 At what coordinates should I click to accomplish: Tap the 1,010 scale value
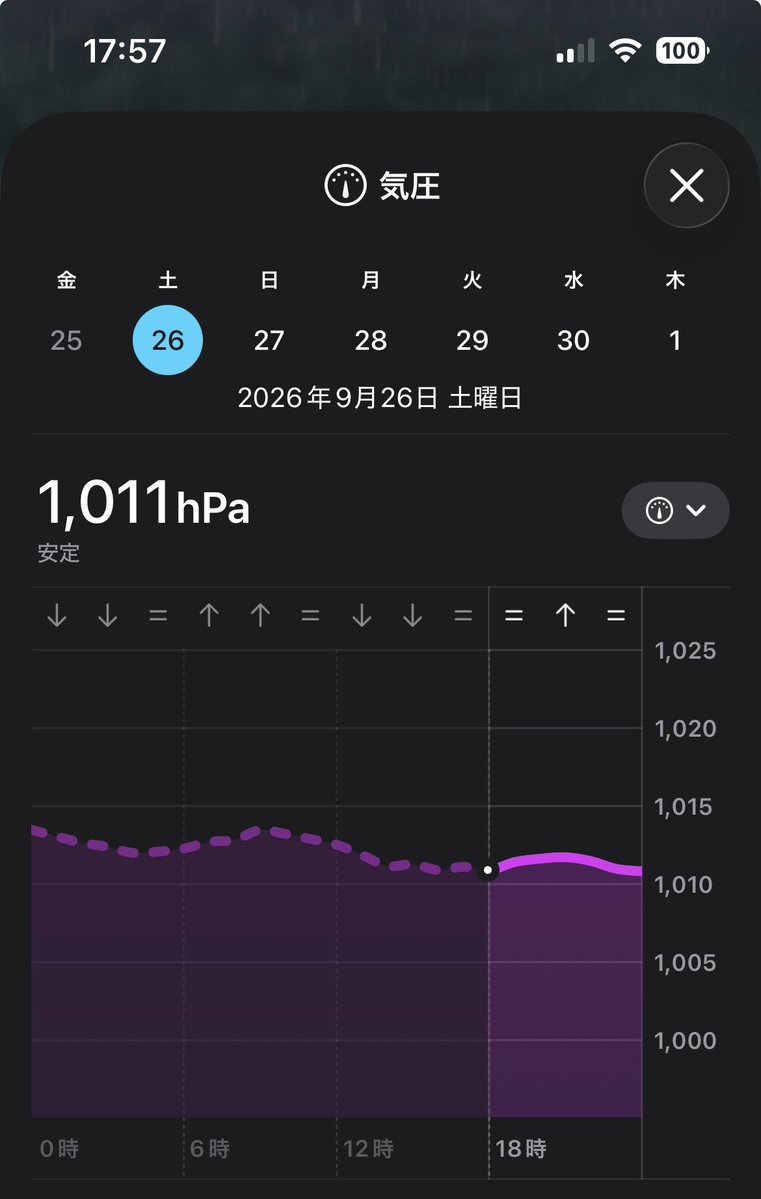click(x=683, y=885)
